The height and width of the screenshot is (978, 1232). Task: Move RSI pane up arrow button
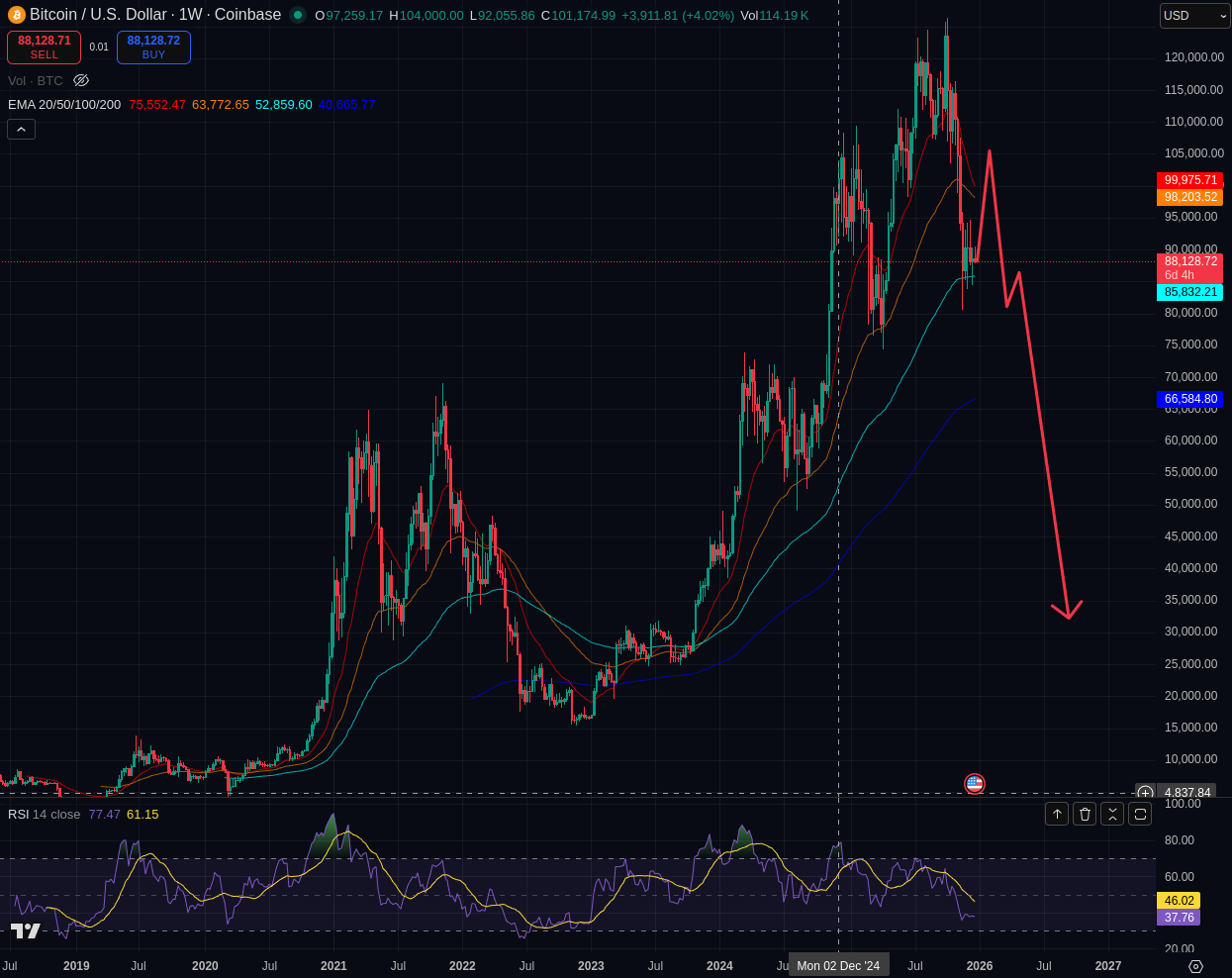(1057, 814)
